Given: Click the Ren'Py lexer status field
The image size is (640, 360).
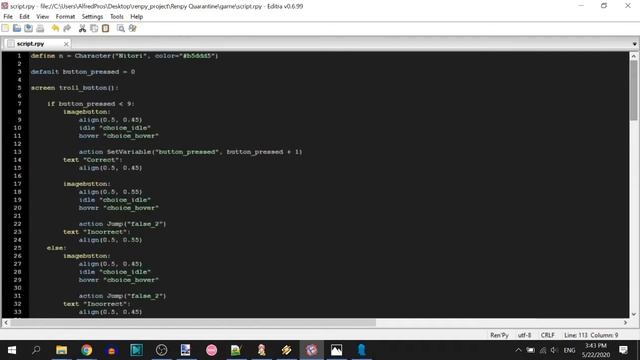Looking at the screenshot, I should [499, 335].
